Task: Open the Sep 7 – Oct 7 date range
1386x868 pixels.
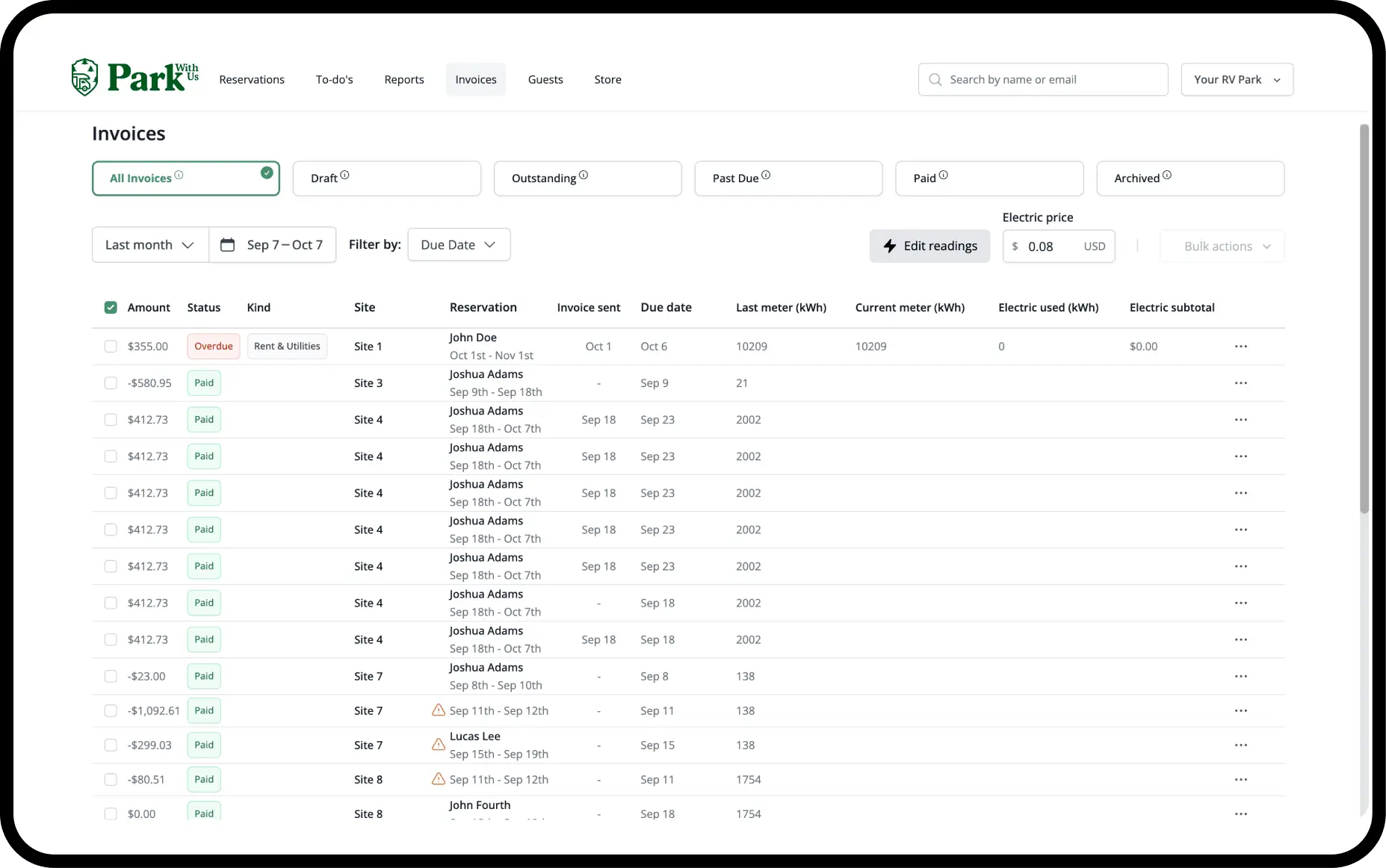Action: [273, 245]
